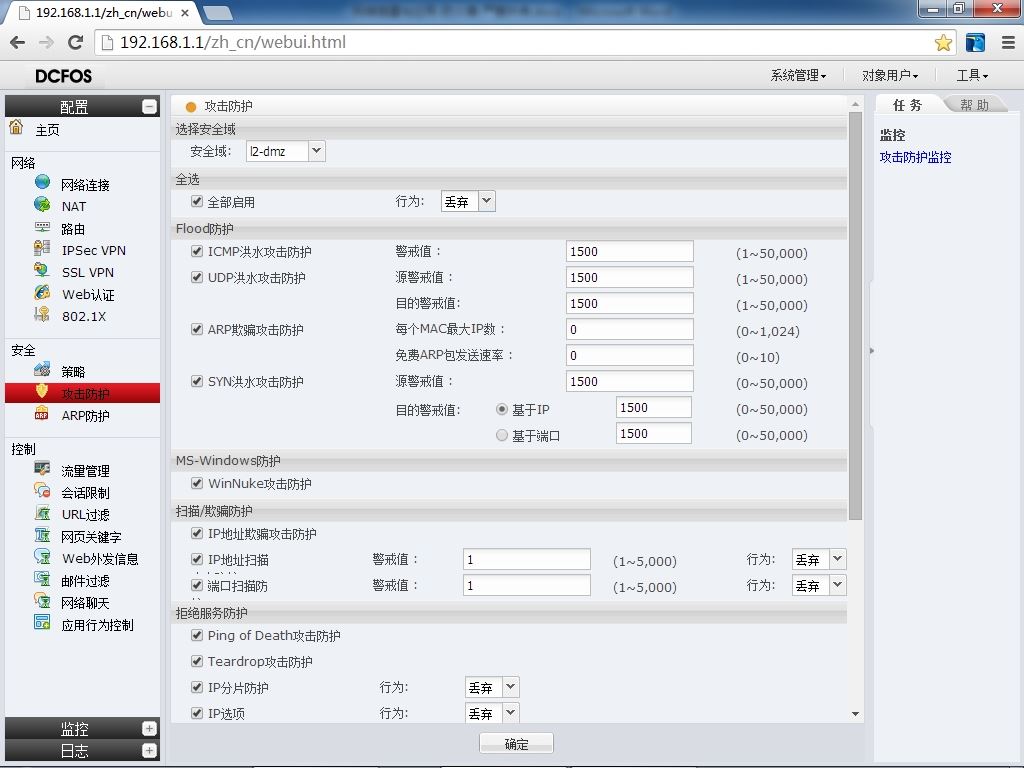1024x768 pixels.
Task: Click the ICMP 警戒值 input field
Action: (x=630, y=251)
